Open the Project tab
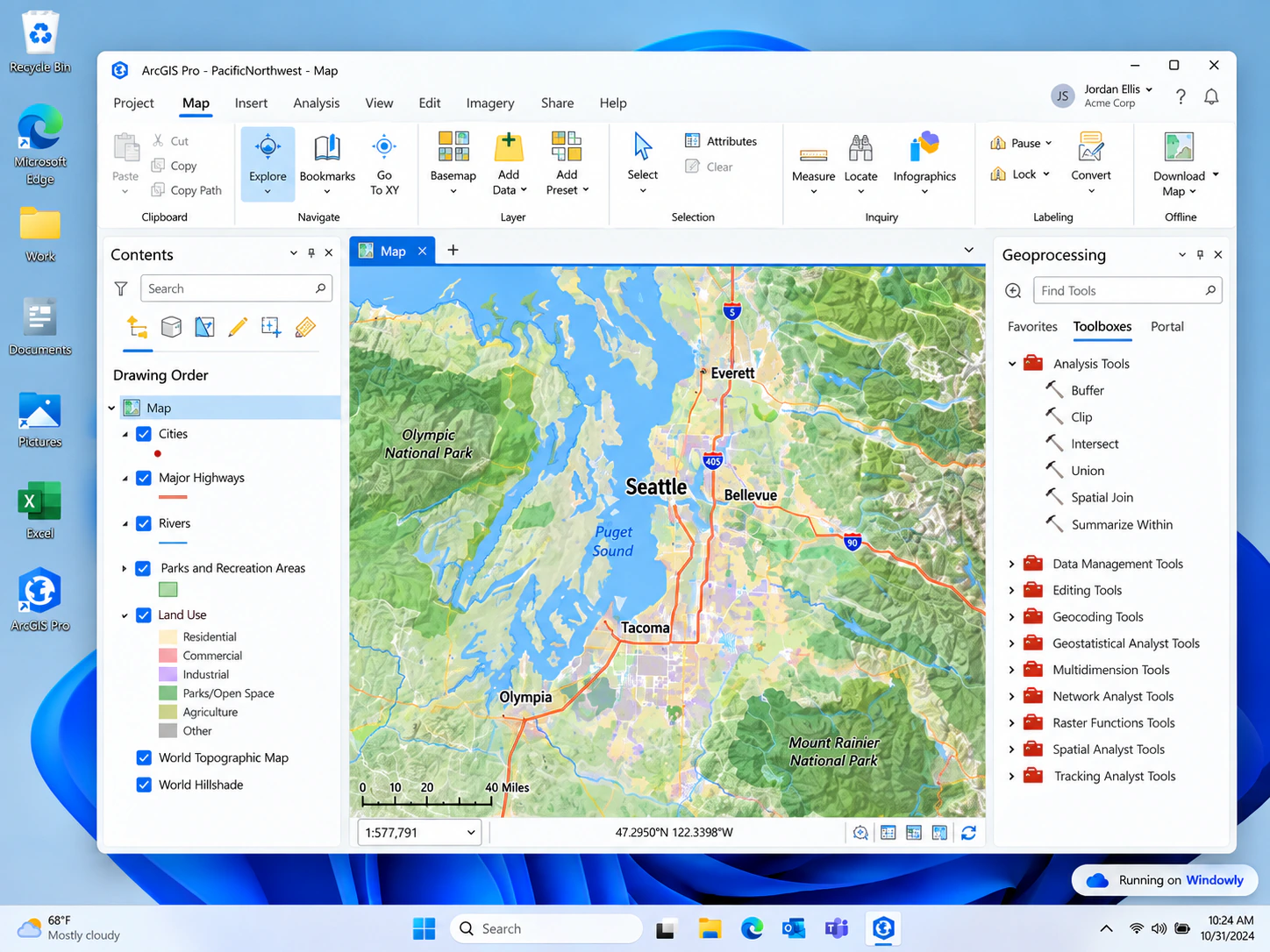This screenshot has width=1270, height=952. coord(133,103)
